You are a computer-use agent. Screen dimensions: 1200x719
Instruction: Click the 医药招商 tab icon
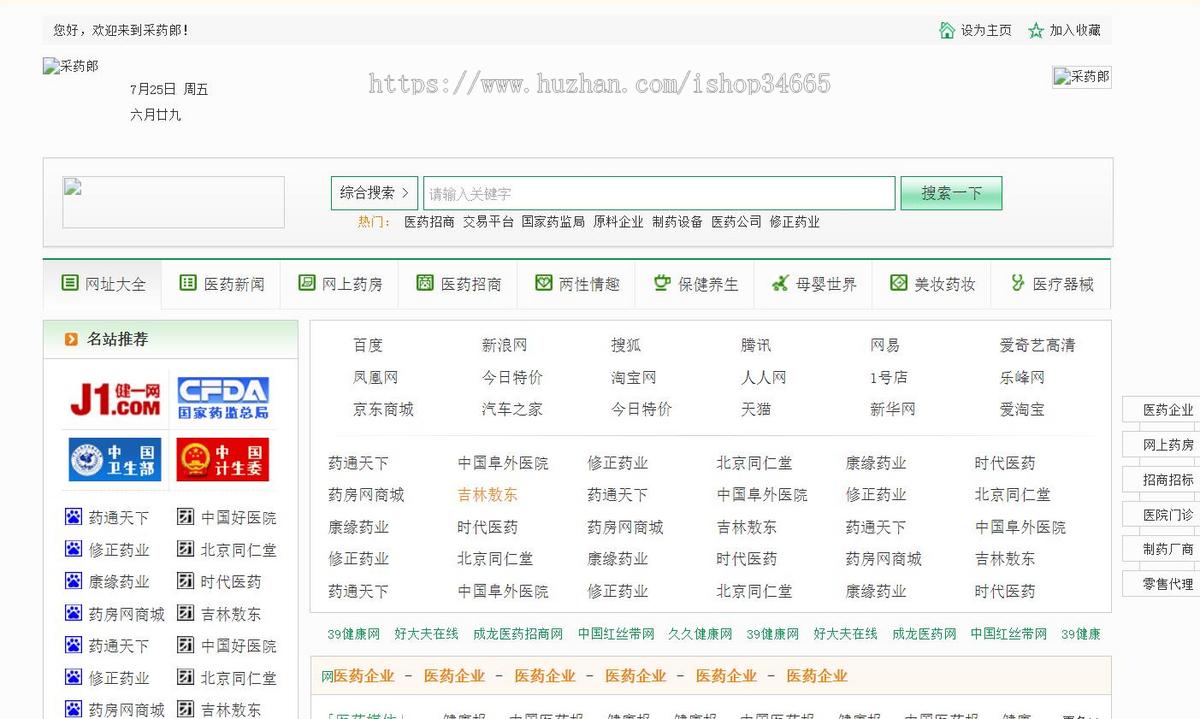coord(424,283)
